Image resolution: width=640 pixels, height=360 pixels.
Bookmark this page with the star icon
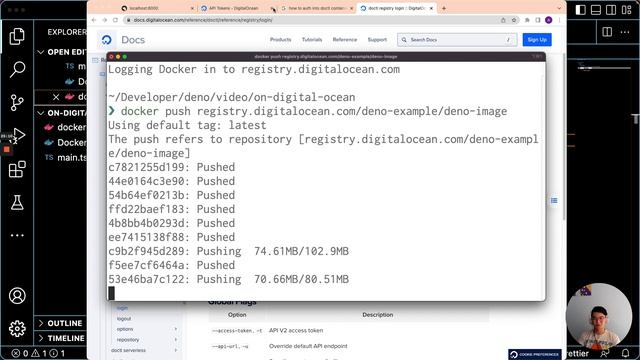tap(514, 20)
